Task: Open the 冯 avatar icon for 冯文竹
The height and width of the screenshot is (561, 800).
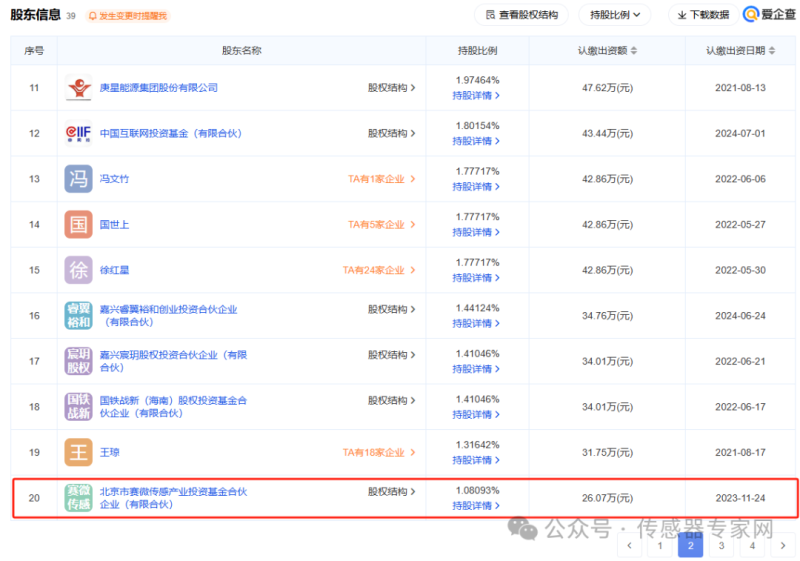Action: pyautogui.click(x=79, y=179)
